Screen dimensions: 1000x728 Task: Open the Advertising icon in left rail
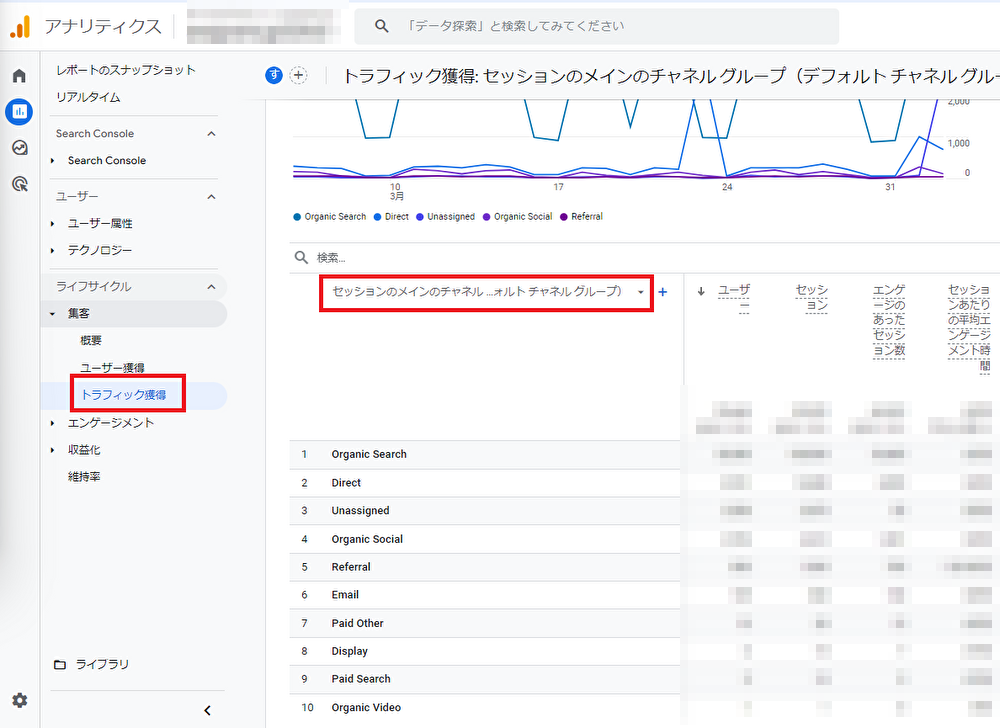[x=19, y=184]
